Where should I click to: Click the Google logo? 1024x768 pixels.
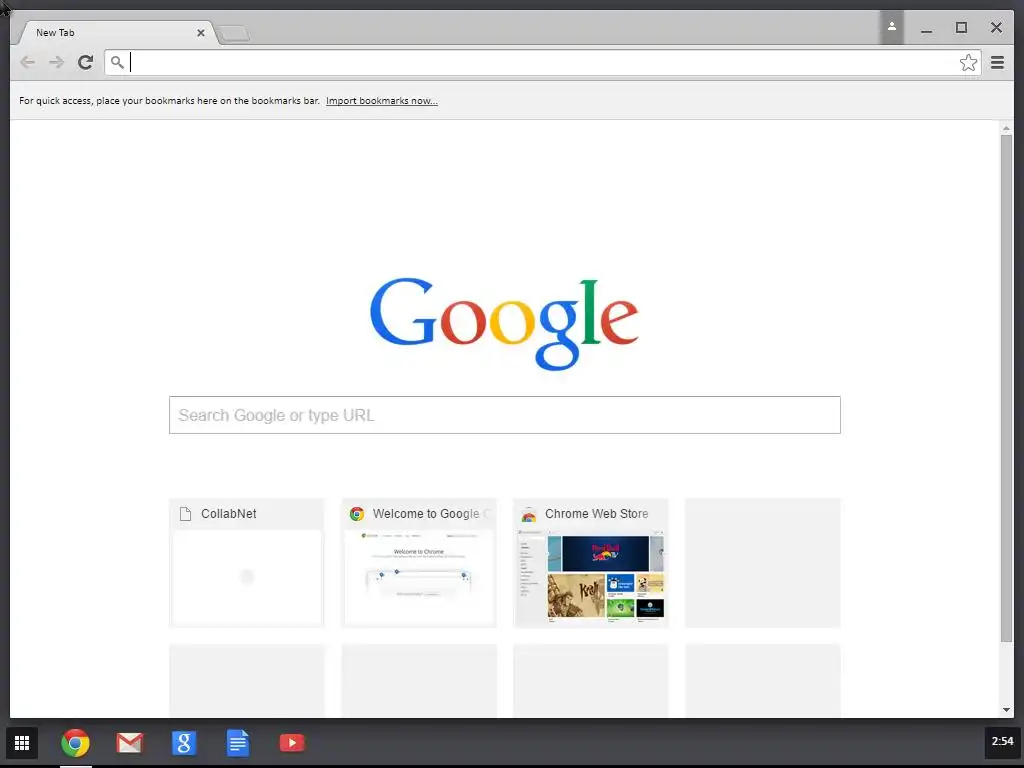click(x=504, y=324)
